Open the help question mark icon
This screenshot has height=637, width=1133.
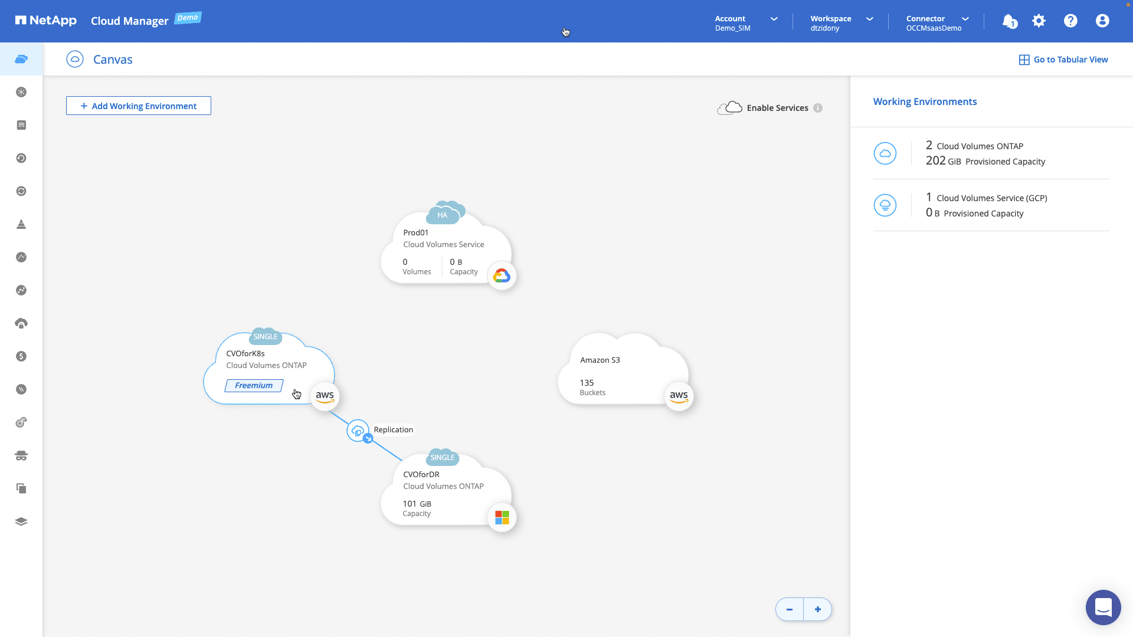pos(1070,21)
